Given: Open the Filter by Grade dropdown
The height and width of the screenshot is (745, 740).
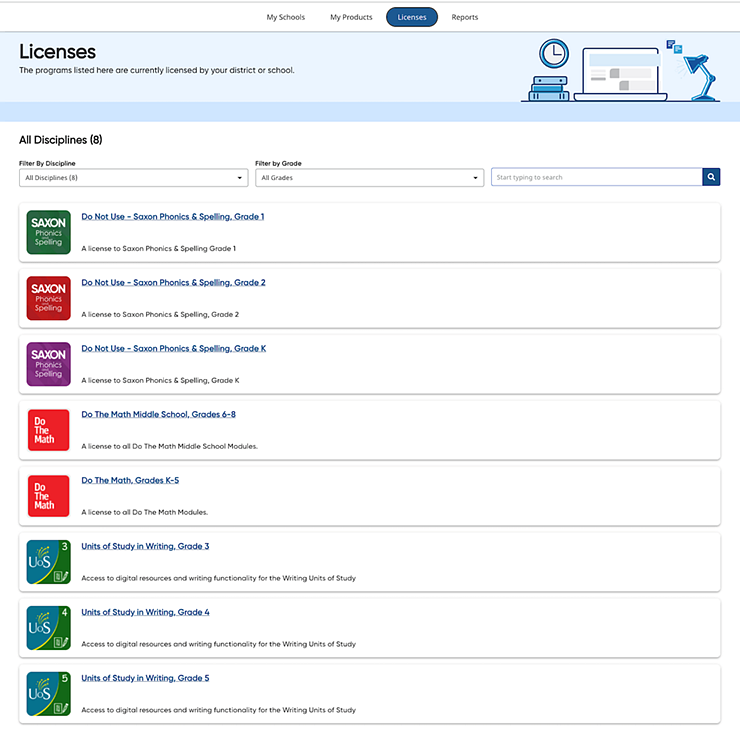Looking at the screenshot, I should pyautogui.click(x=370, y=178).
